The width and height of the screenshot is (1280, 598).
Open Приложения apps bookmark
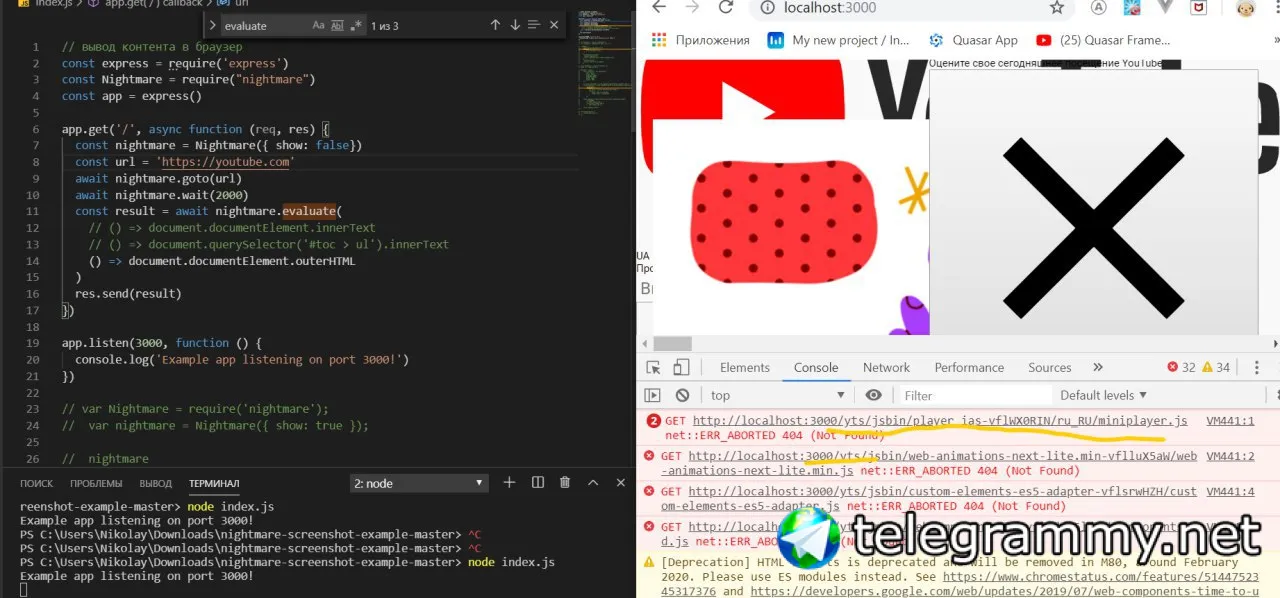701,40
